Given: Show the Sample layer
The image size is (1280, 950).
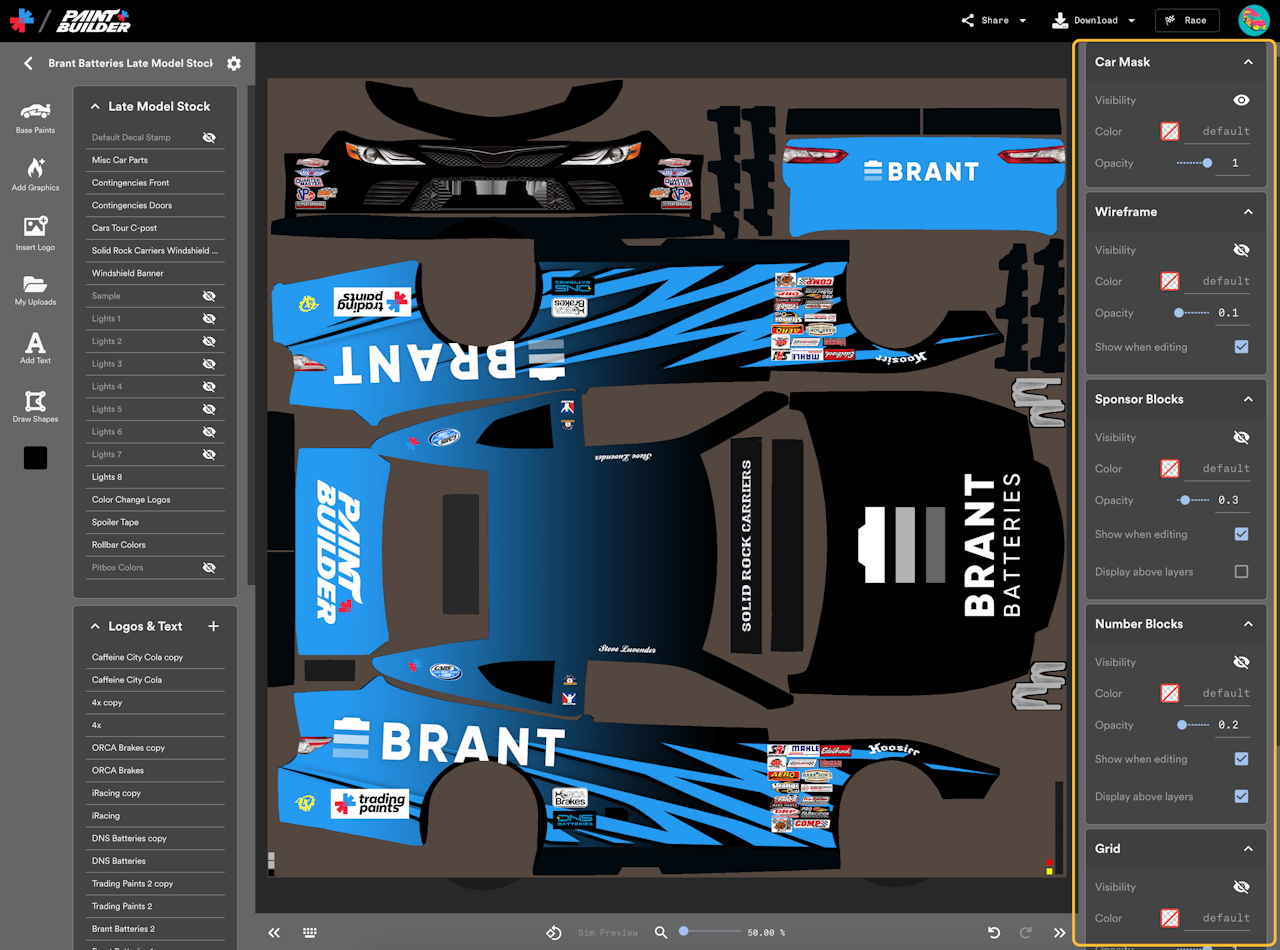Looking at the screenshot, I should tap(209, 296).
